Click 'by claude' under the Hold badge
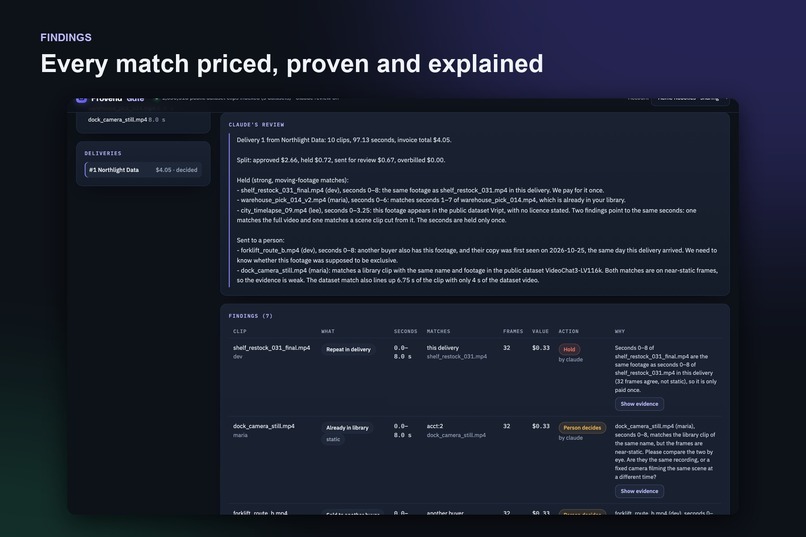 pyautogui.click(x=571, y=360)
